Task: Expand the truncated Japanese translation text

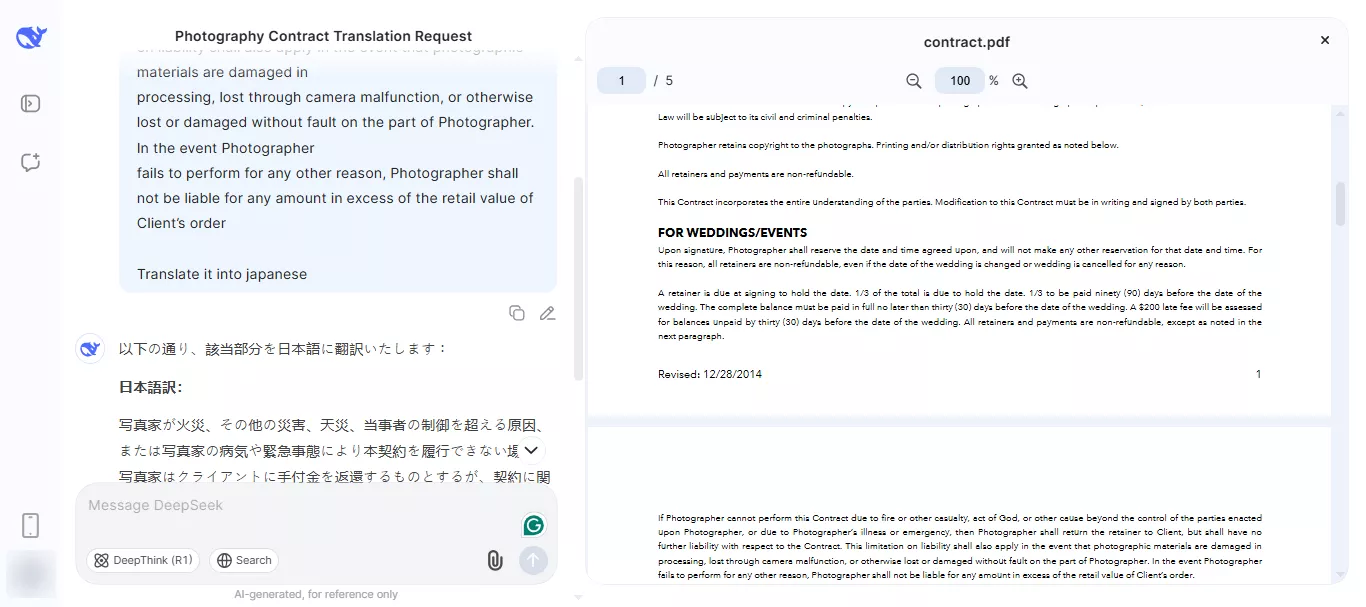Action: (x=531, y=450)
